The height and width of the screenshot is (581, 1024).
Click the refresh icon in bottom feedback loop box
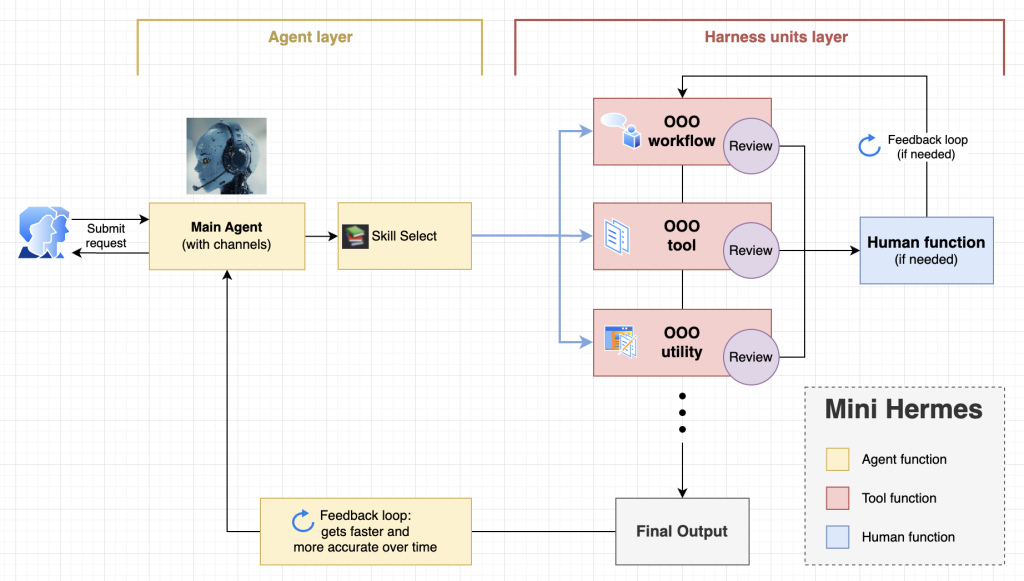[302, 521]
